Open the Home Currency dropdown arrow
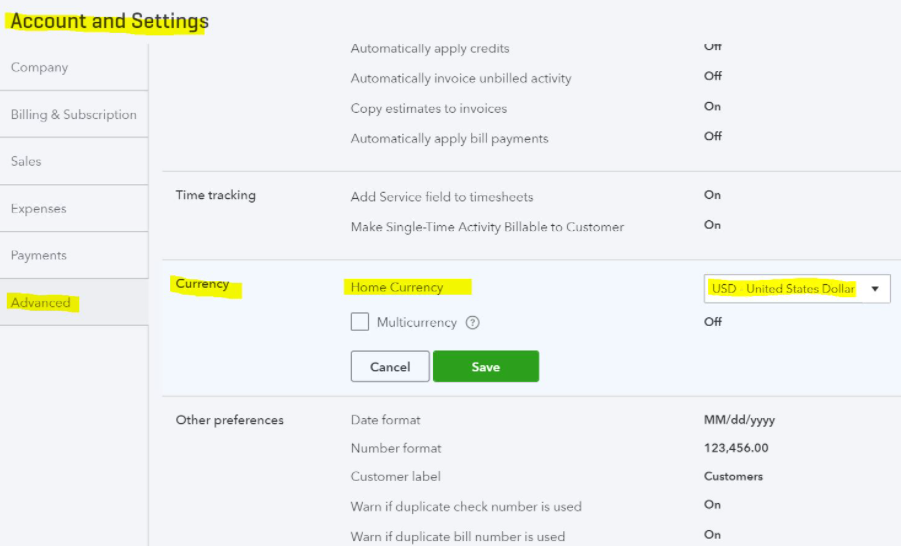 pyautogui.click(x=875, y=289)
